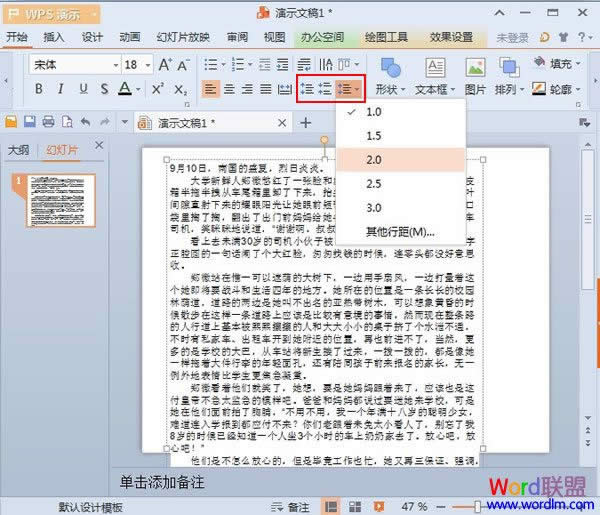Click the zoom slider handle
Viewport: 600px width, 515px height.
point(477,507)
